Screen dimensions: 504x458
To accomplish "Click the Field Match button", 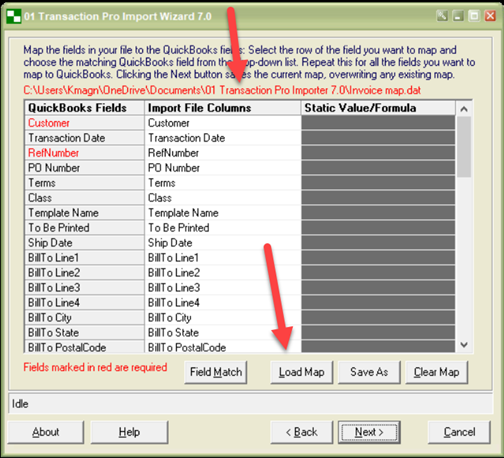I will (216, 372).
